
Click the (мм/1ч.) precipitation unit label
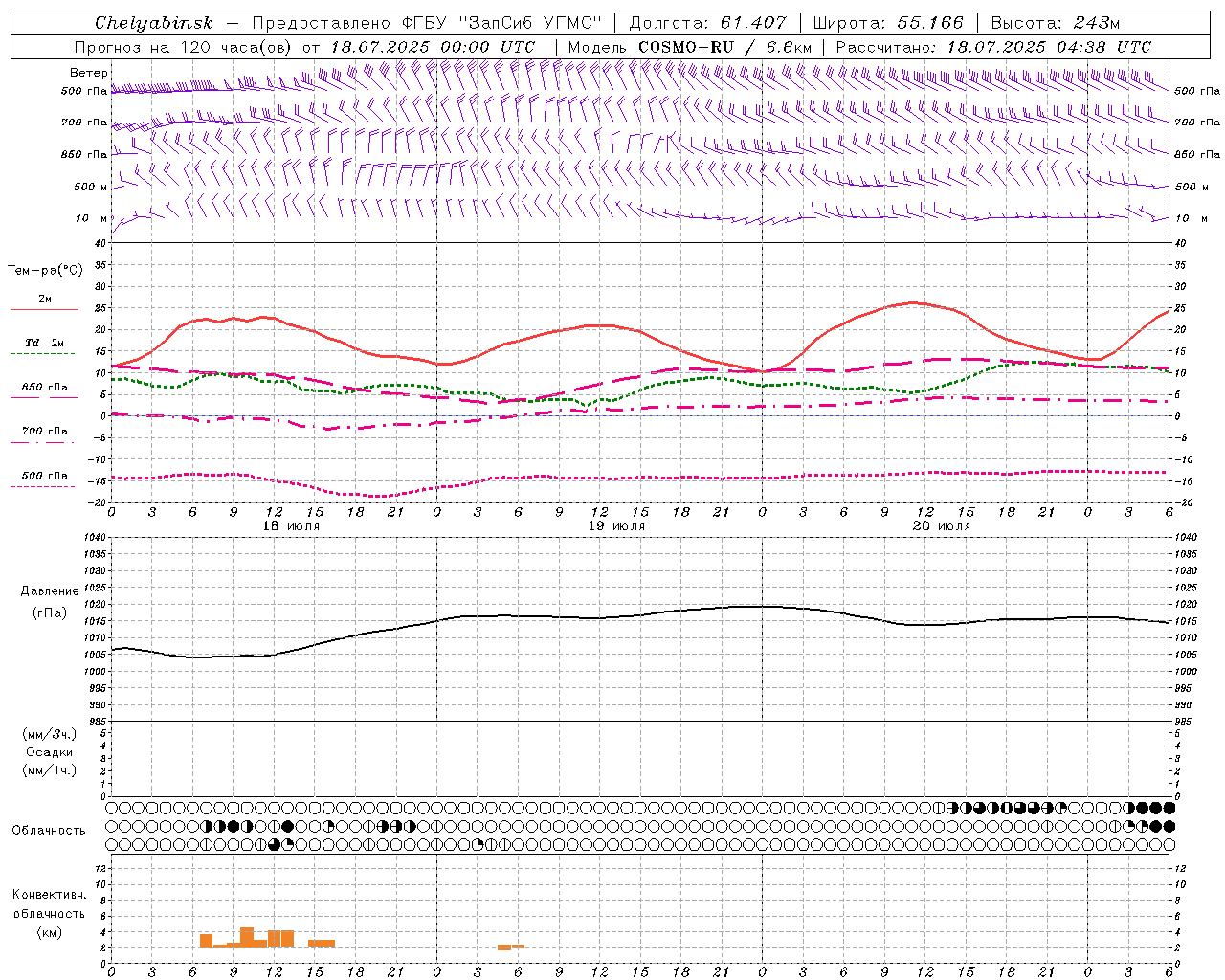point(50,770)
